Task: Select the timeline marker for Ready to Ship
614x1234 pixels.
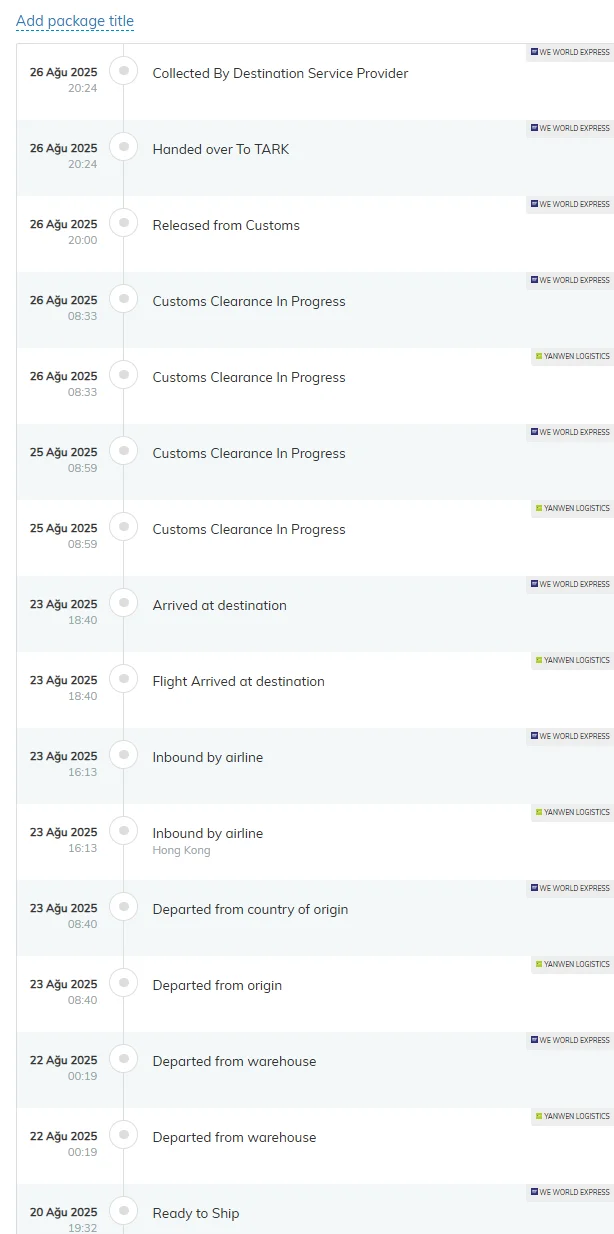Action: [124, 1210]
